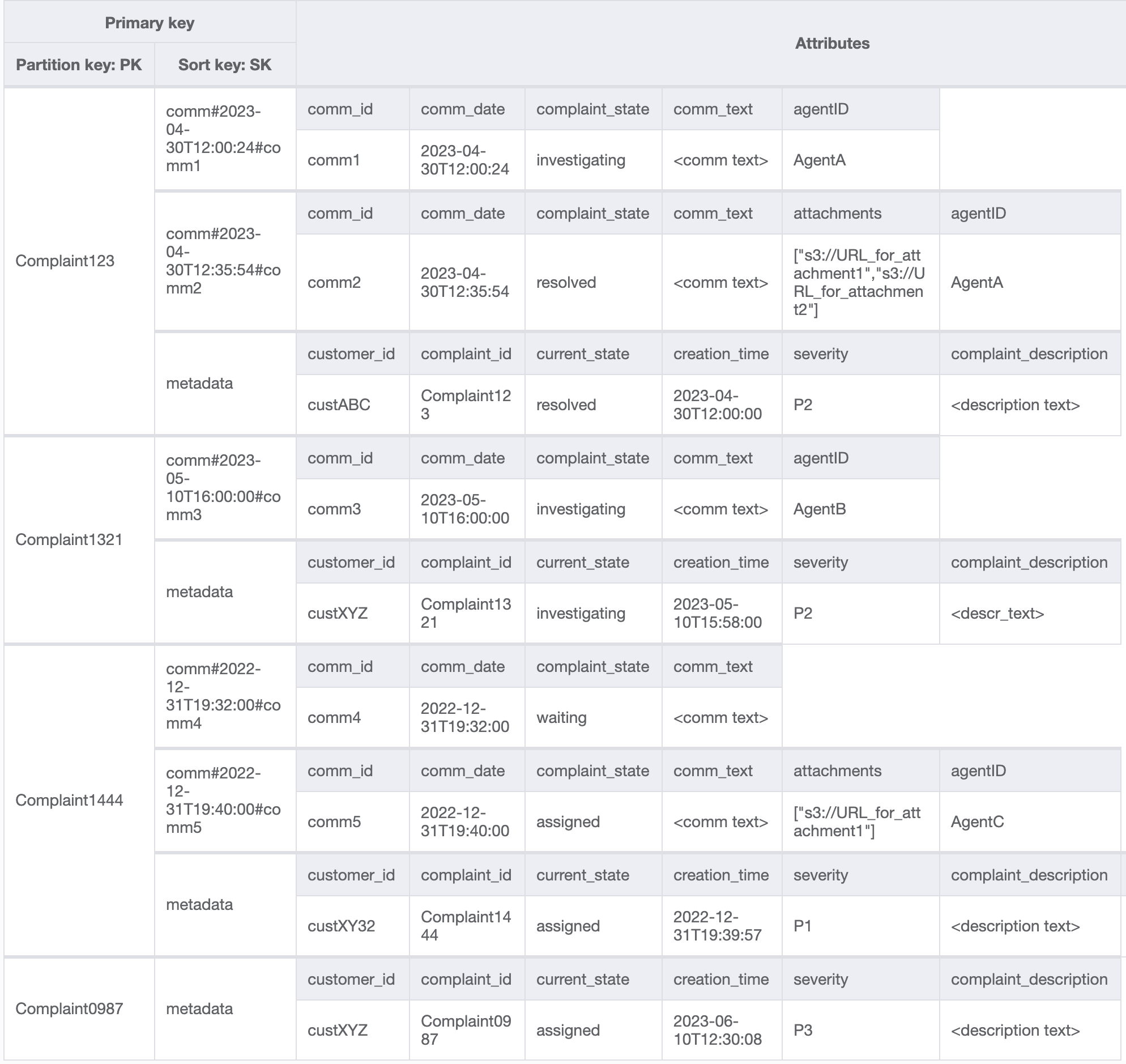Select the AgentC agentID value
This screenshot has height=1064, width=1126.
[x=978, y=822]
